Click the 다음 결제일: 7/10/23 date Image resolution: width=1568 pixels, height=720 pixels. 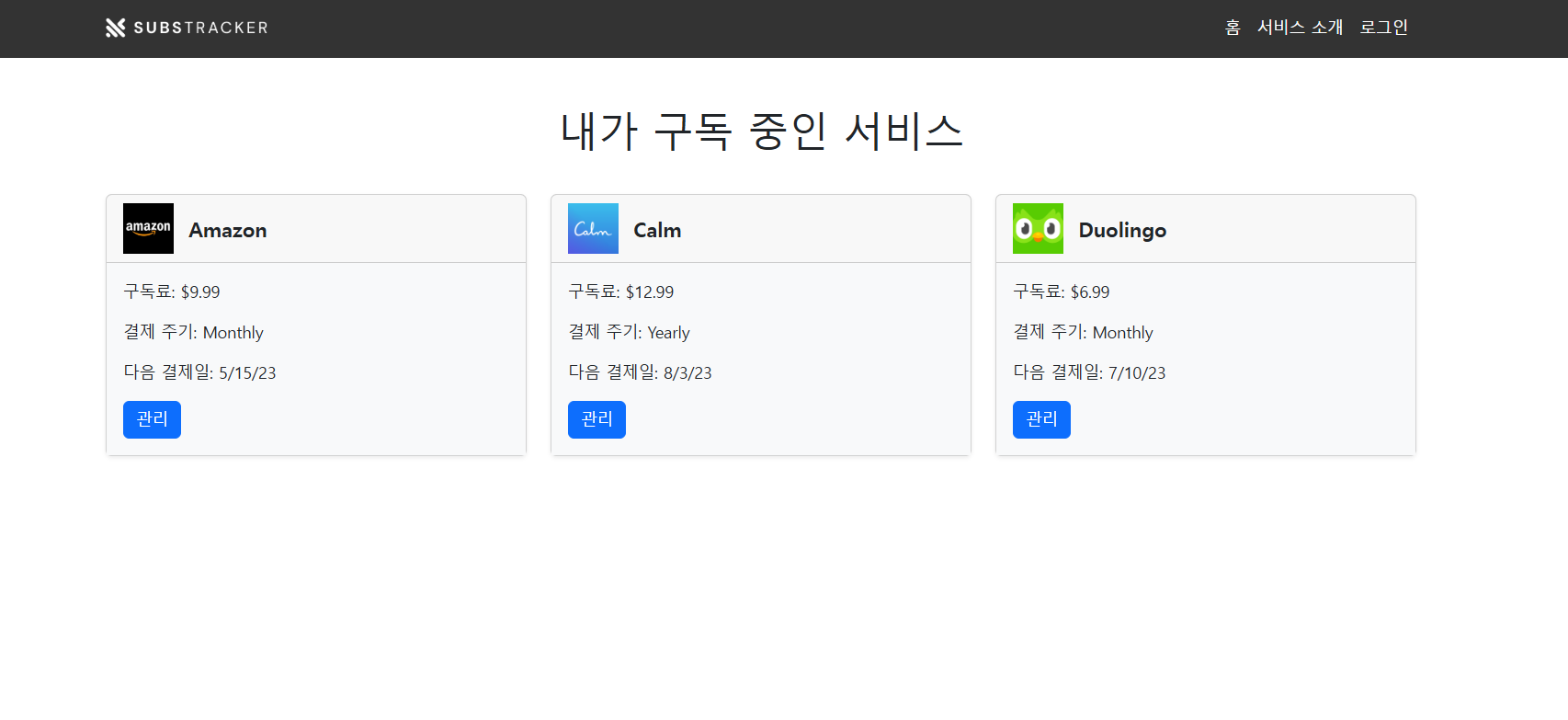tap(1089, 372)
